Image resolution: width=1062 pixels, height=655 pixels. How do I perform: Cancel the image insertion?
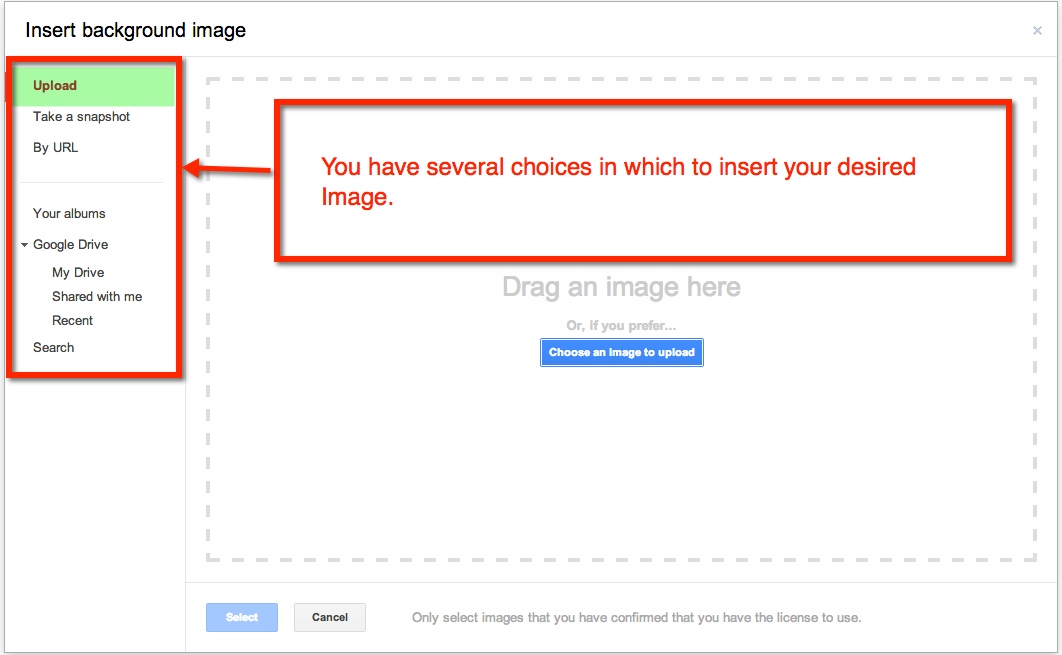coord(330,618)
